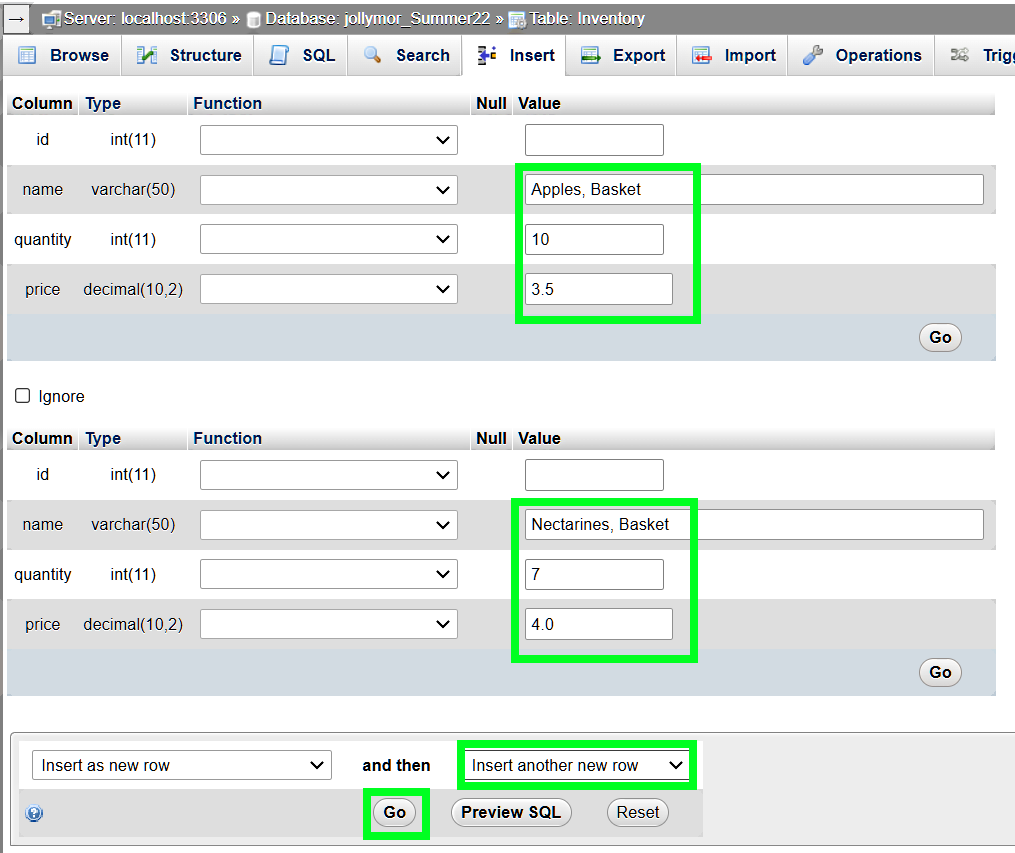Click the database icon in the breadcrumb
The width and height of the screenshot is (1015, 853).
254,19
